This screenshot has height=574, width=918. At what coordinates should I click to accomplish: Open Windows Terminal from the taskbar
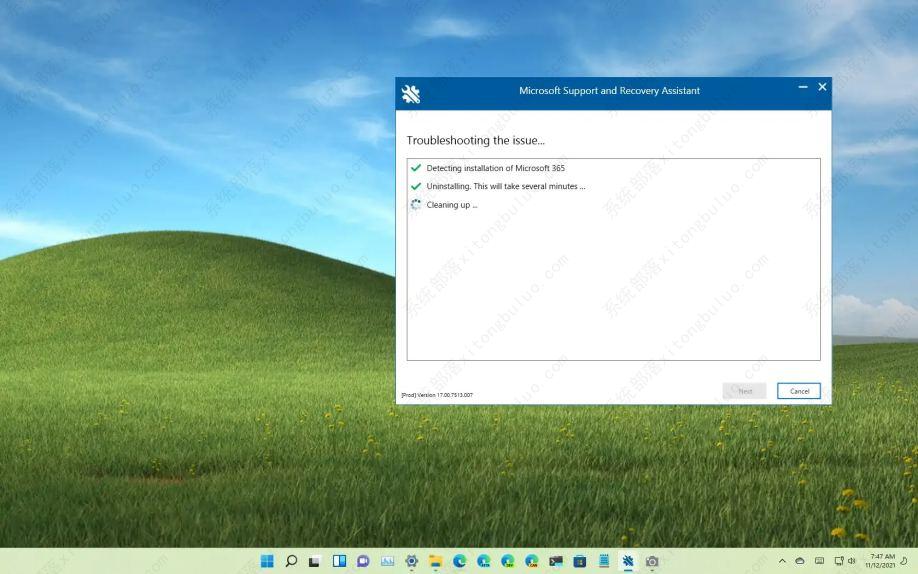pyautogui.click(x=556, y=562)
